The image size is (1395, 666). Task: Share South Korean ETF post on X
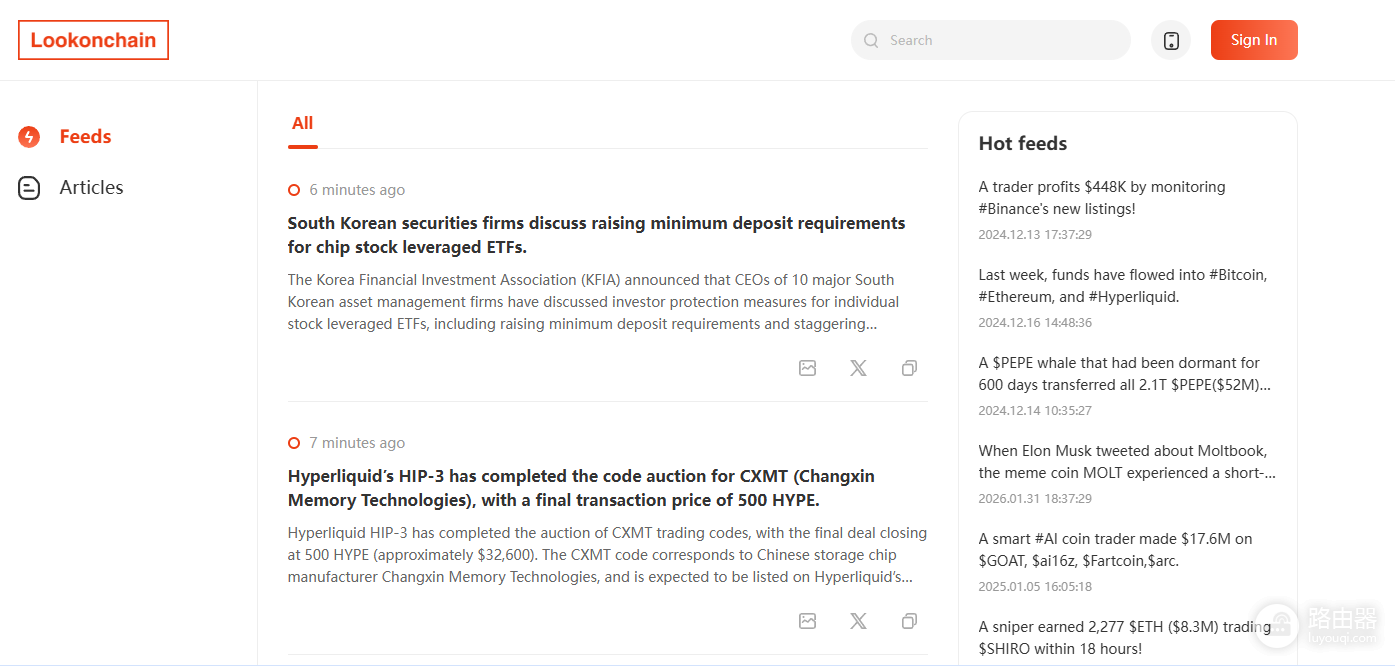pyautogui.click(x=858, y=368)
